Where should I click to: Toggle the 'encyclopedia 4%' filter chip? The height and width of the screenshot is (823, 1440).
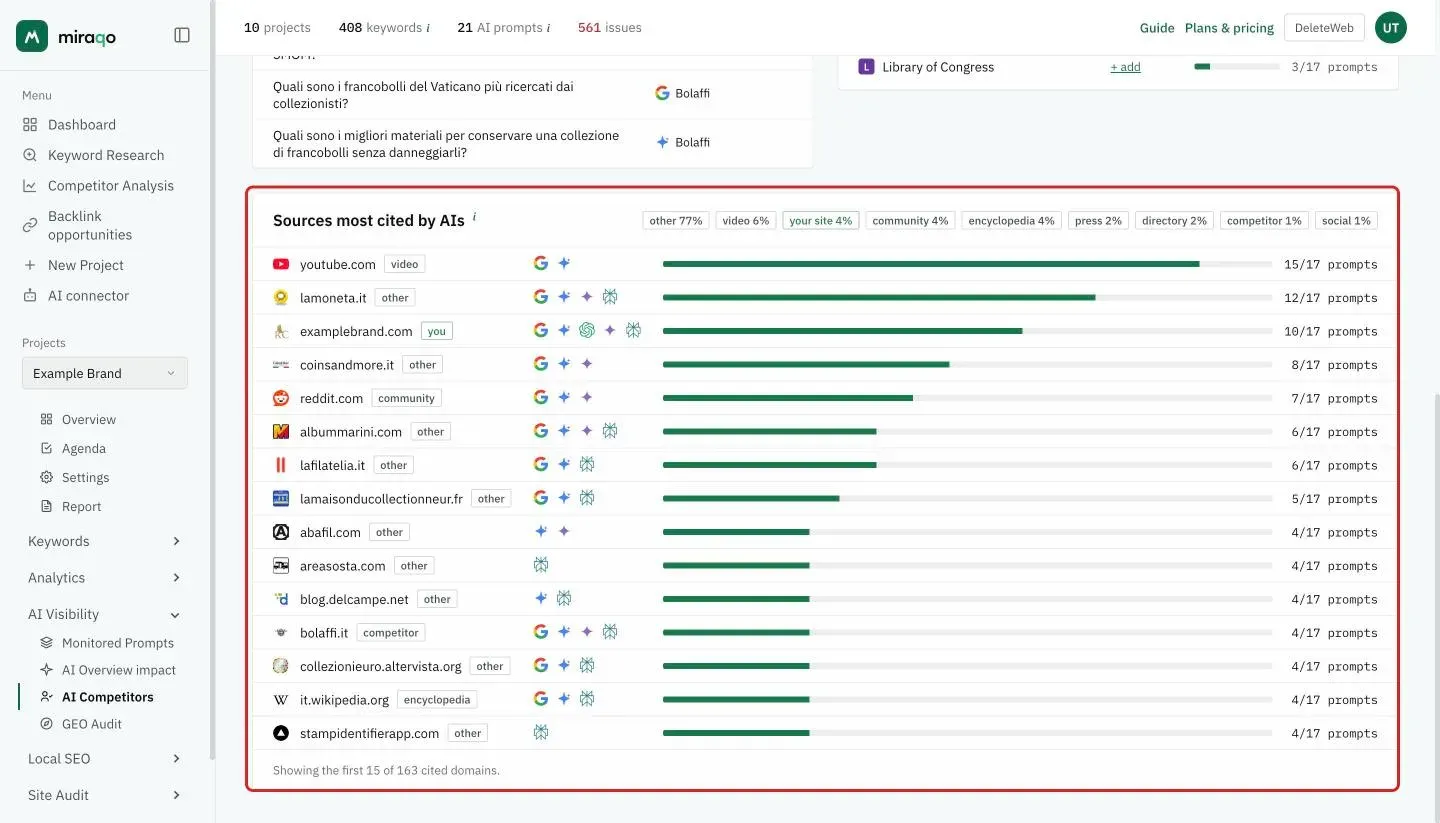click(x=1011, y=221)
